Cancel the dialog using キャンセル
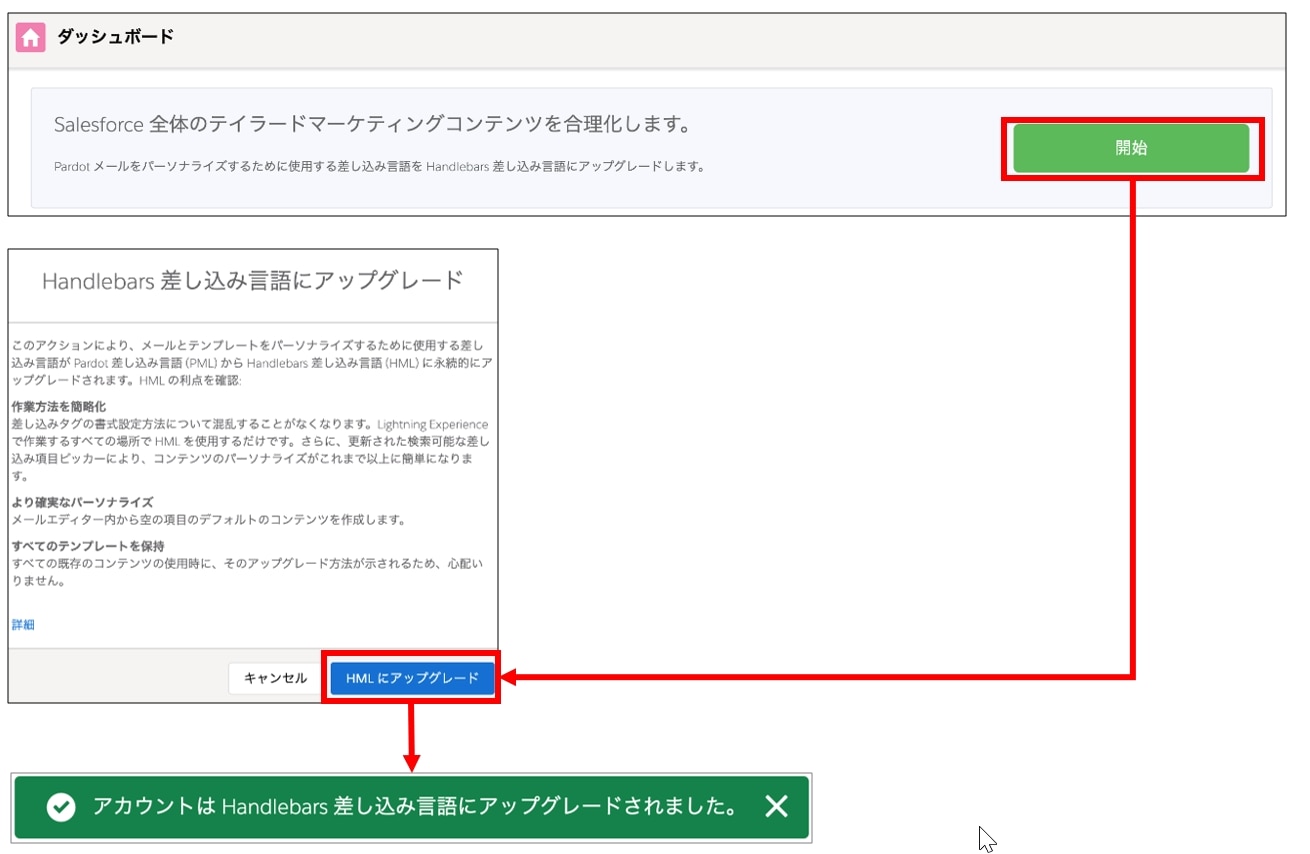This screenshot has height=854, width=1310. (276, 678)
